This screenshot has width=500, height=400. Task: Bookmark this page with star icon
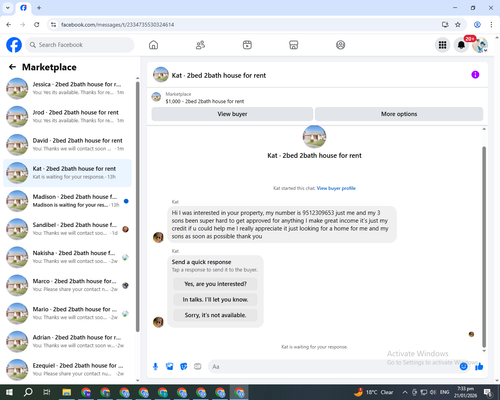click(x=458, y=25)
